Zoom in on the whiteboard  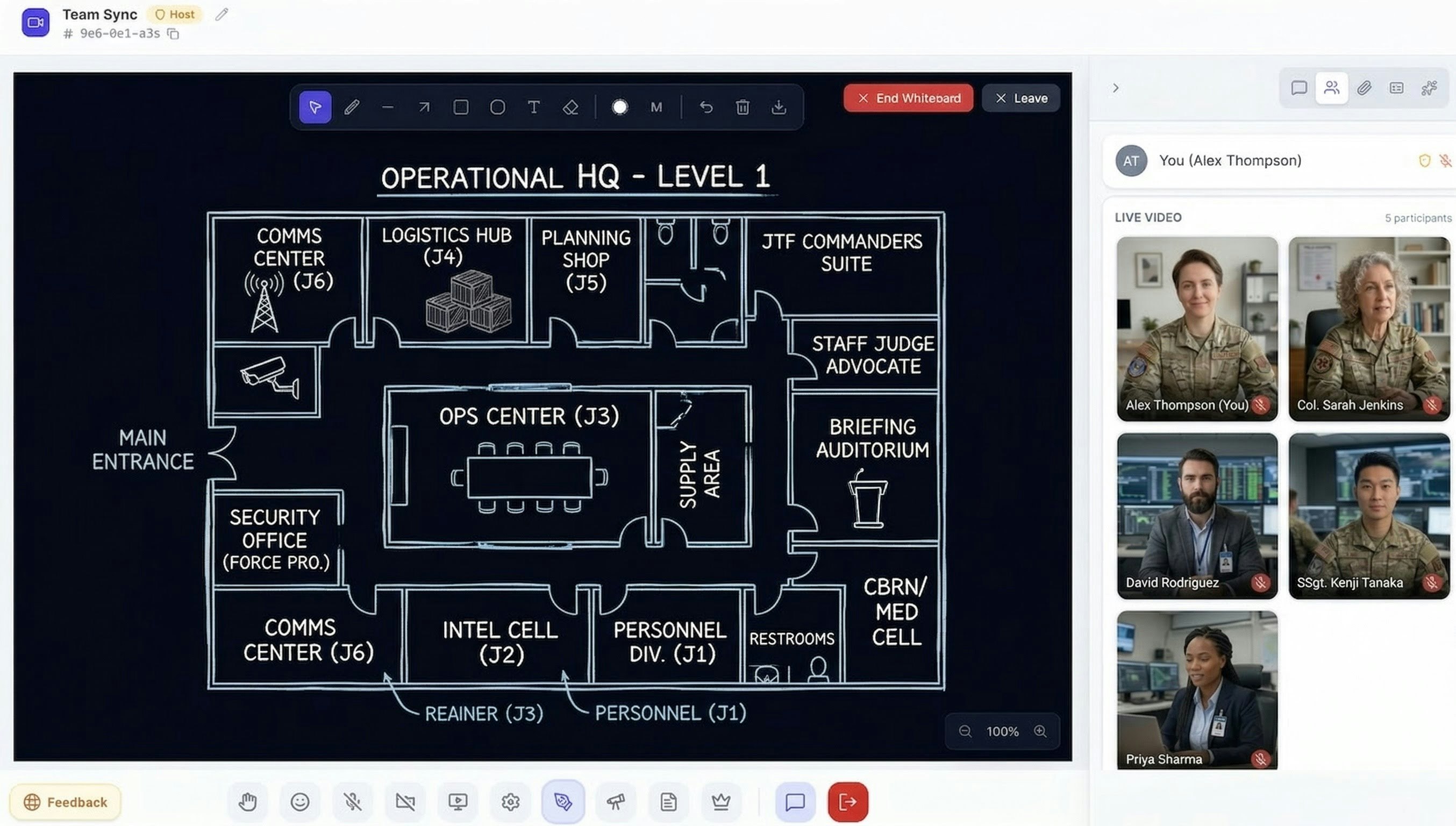tap(1040, 731)
